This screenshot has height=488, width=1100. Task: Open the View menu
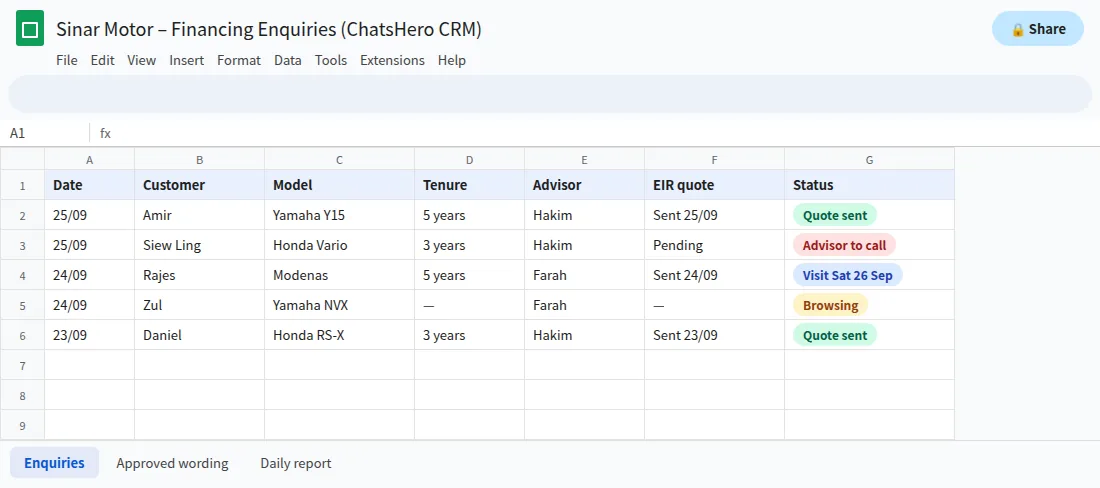(x=142, y=60)
